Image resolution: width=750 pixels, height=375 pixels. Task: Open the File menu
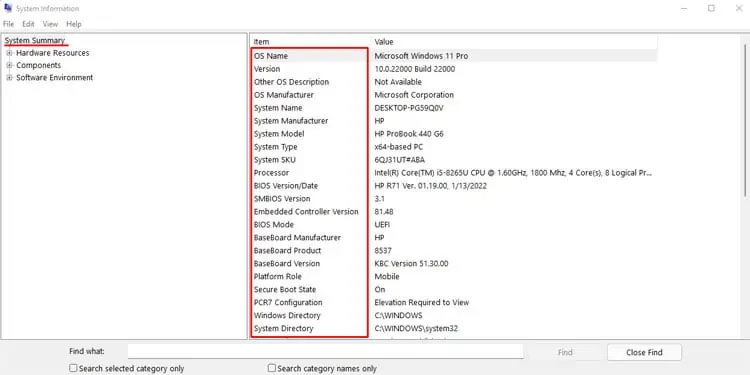tap(8, 24)
